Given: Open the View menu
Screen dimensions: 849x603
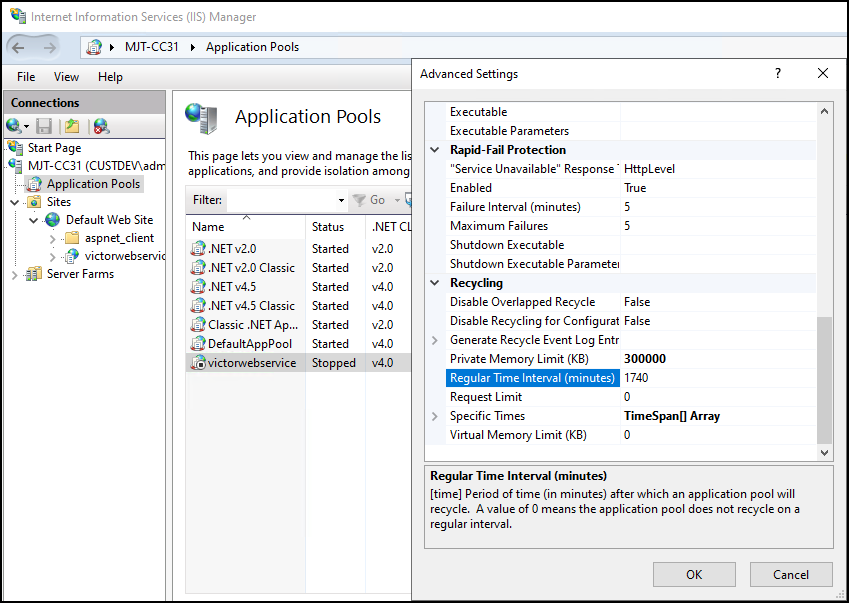Looking at the screenshot, I should point(66,76).
